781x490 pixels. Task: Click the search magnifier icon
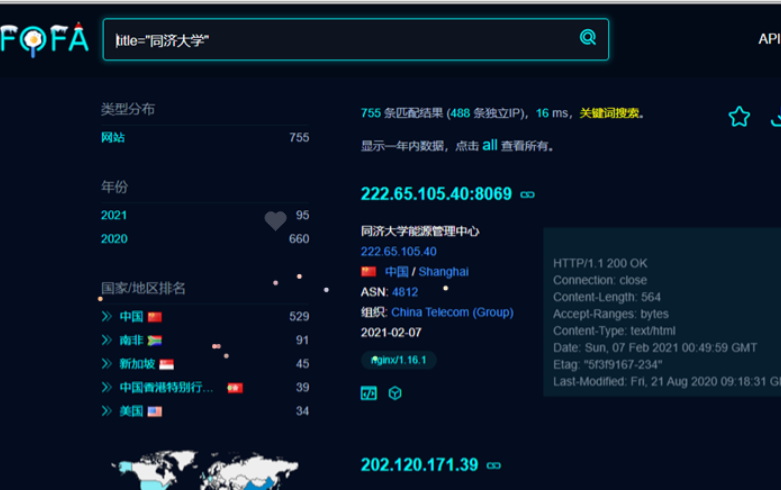tap(588, 37)
